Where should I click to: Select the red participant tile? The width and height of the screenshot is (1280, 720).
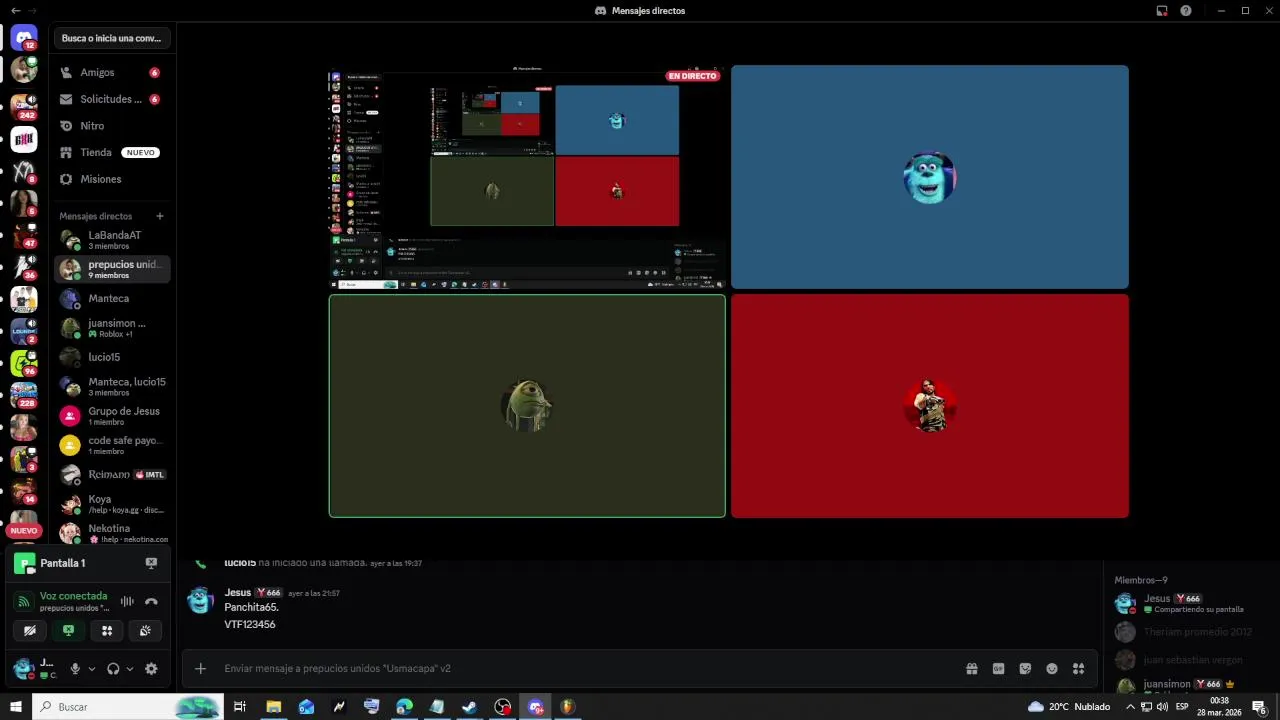[930, 406]
